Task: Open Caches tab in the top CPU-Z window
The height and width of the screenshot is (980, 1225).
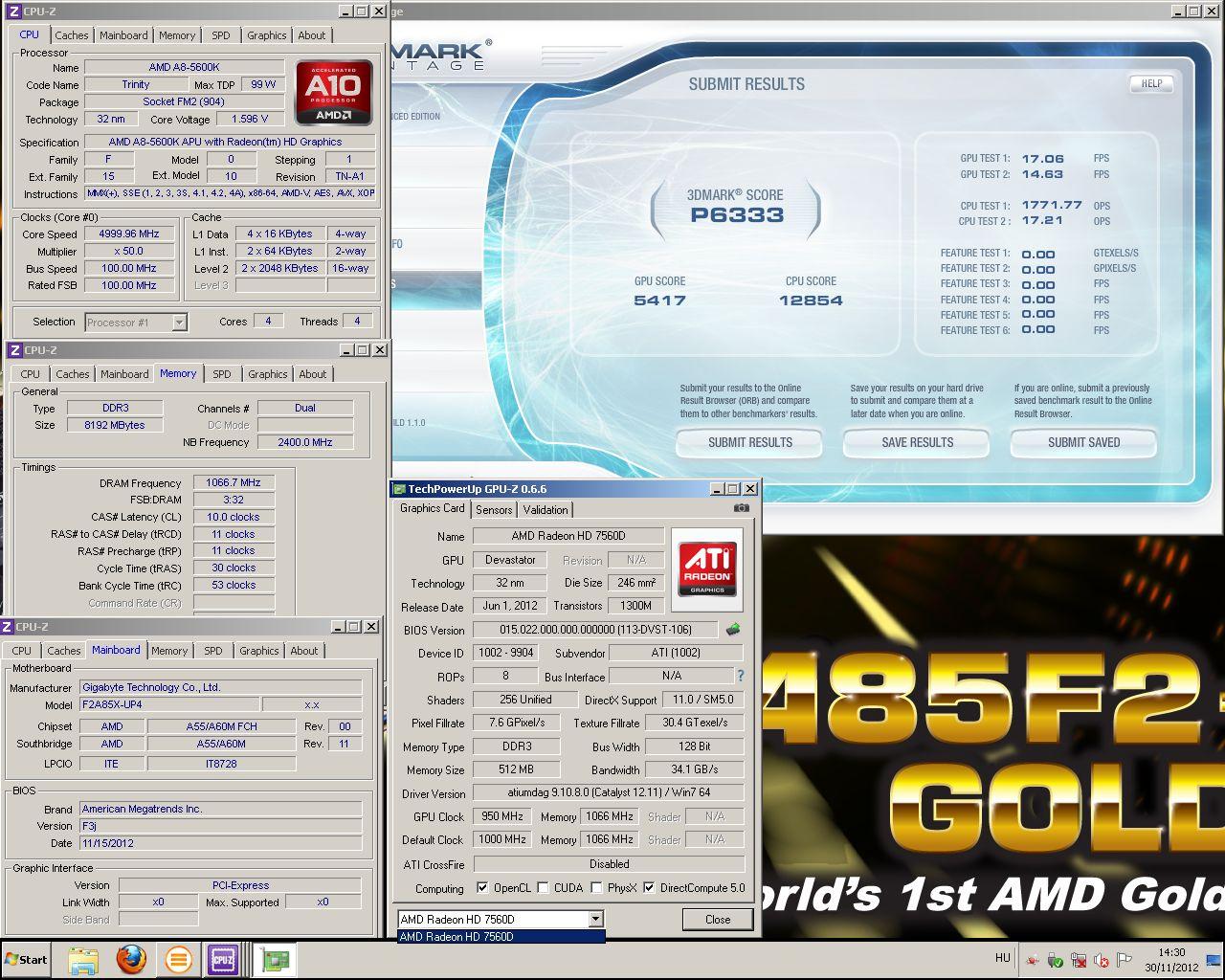Action: pyautogui.click(x=71, y=35)
